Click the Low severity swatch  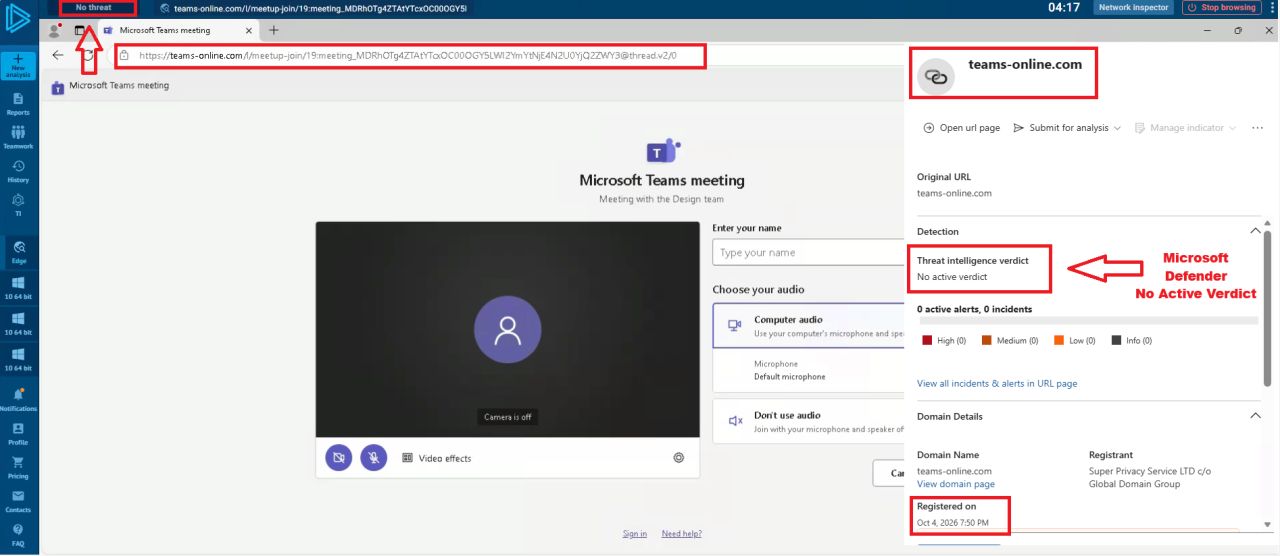pyautogui.click(x=1059, y=341)
